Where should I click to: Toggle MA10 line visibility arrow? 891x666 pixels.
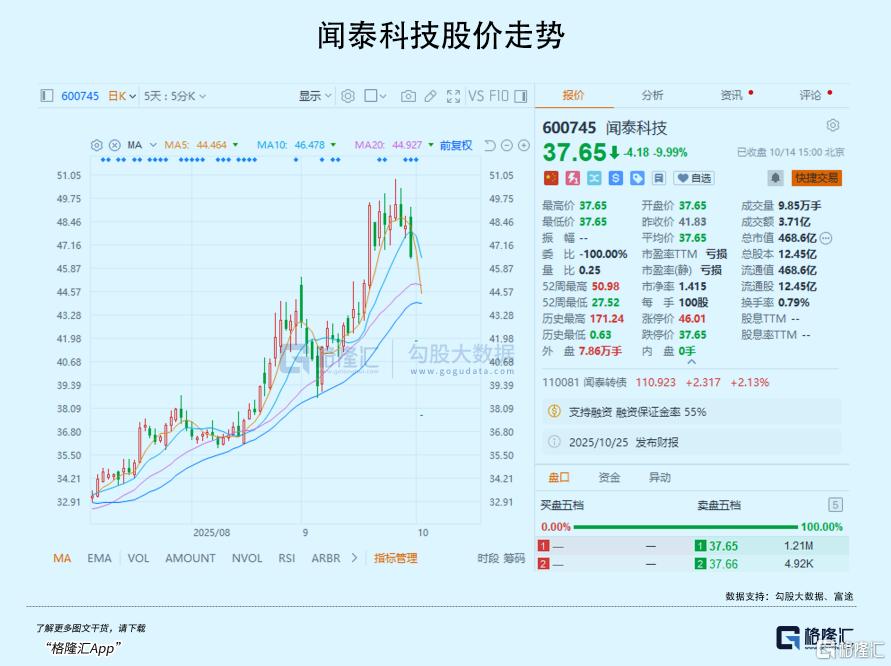coord(333,145)
